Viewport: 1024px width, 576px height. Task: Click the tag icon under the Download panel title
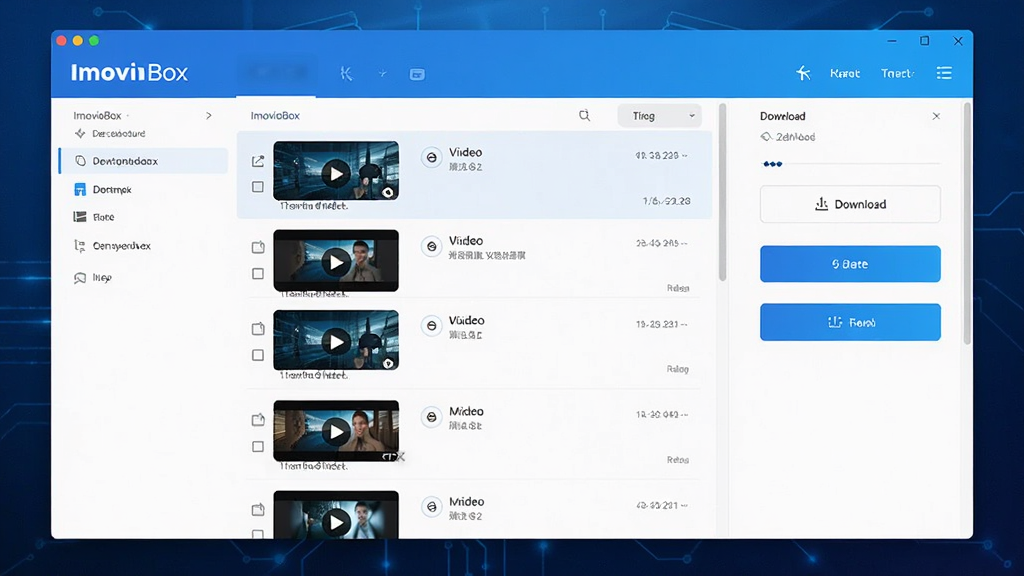(x=766, y=136)
